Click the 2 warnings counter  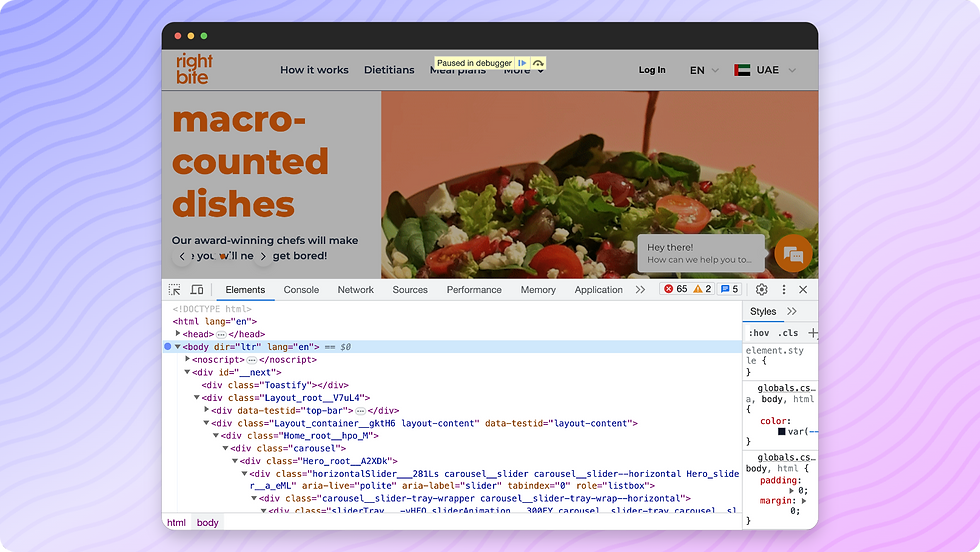702,289
